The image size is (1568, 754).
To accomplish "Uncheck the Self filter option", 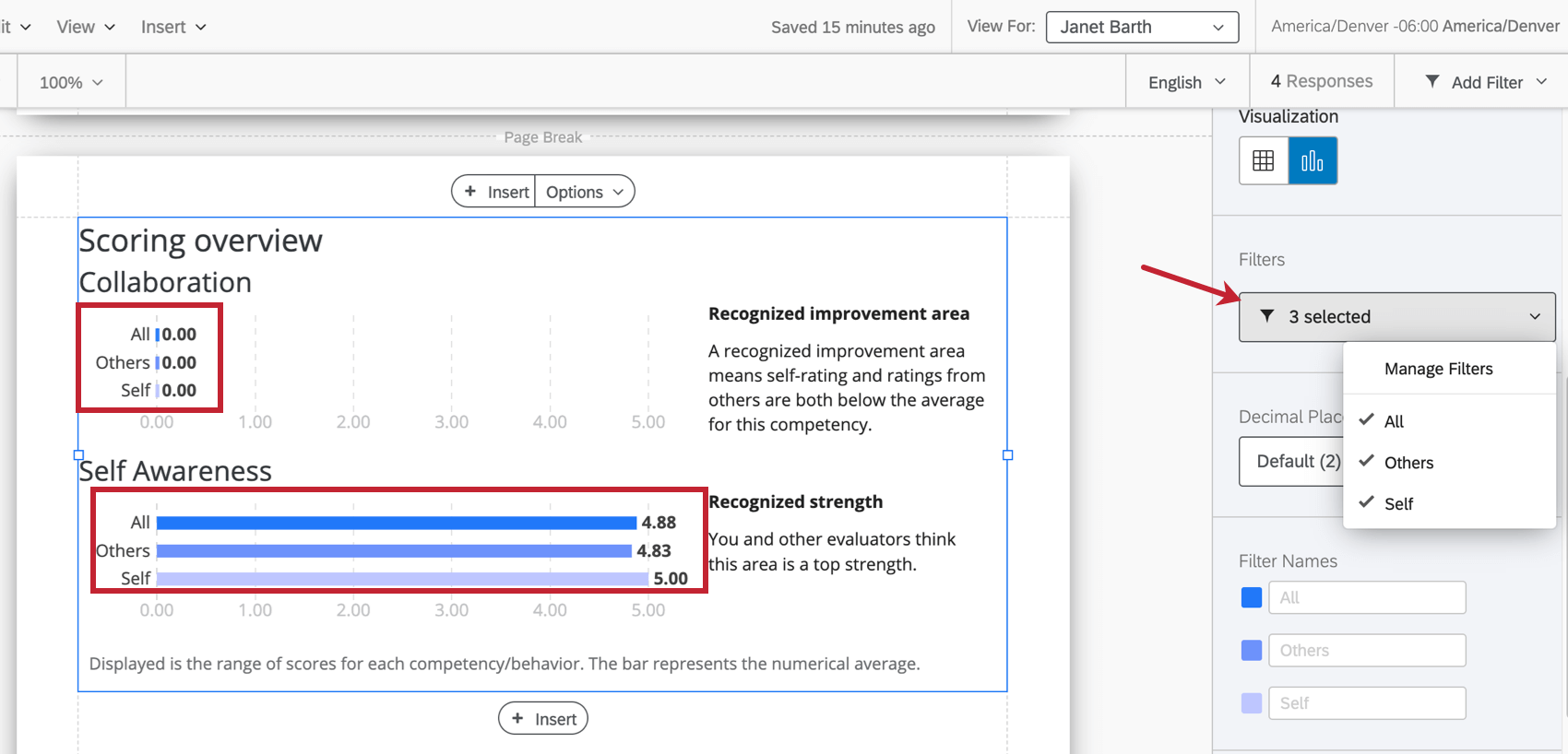I will pyautogui.click(x=1398, y=504).
